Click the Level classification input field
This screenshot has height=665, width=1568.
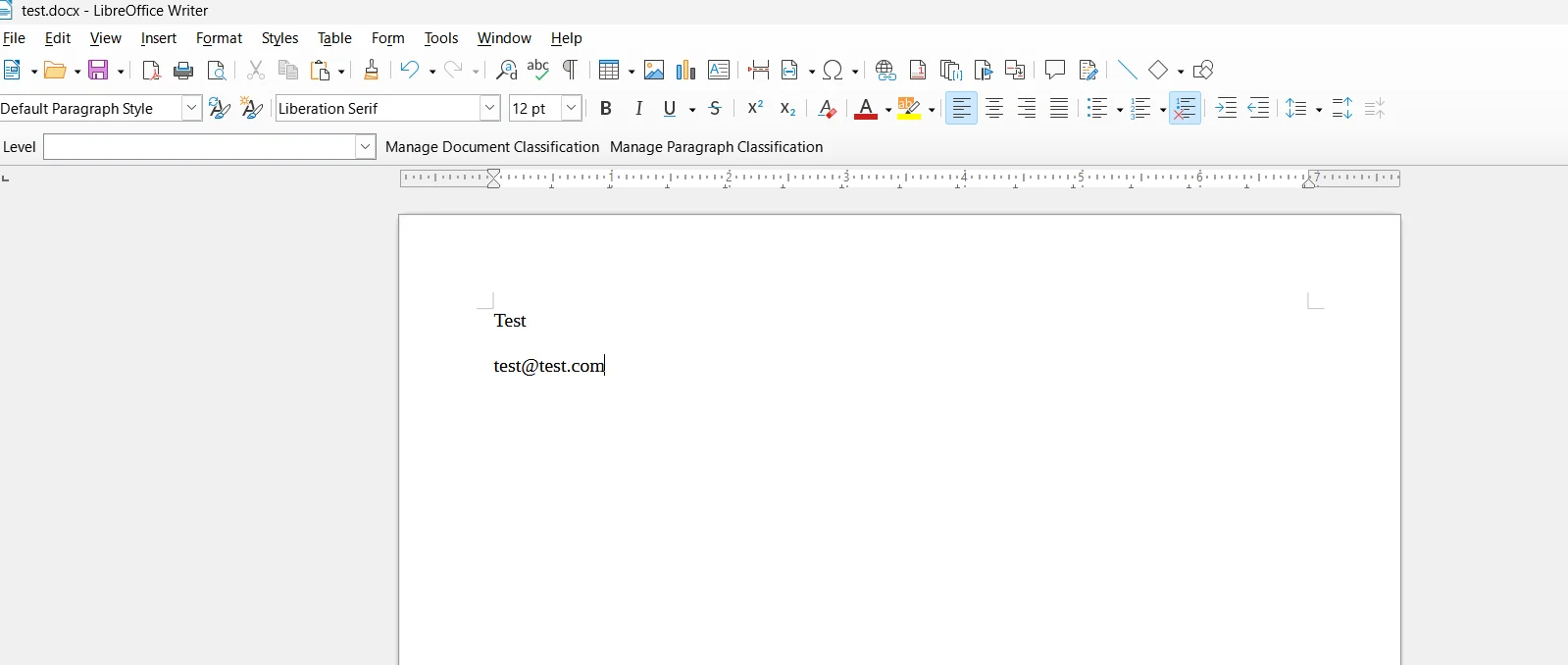[x=199, y=147]
